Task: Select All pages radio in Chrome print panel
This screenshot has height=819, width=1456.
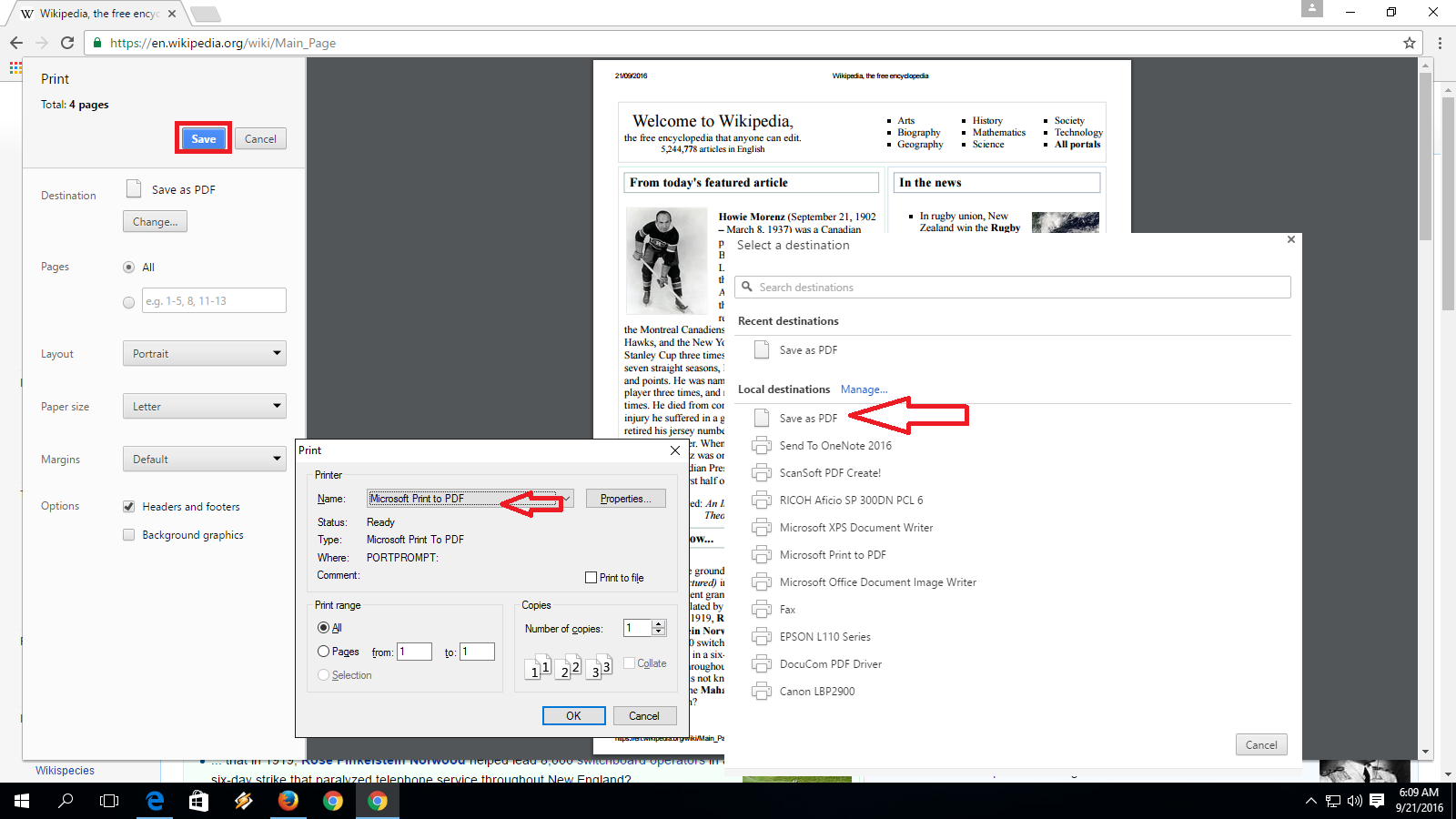Action: (128, 268)
